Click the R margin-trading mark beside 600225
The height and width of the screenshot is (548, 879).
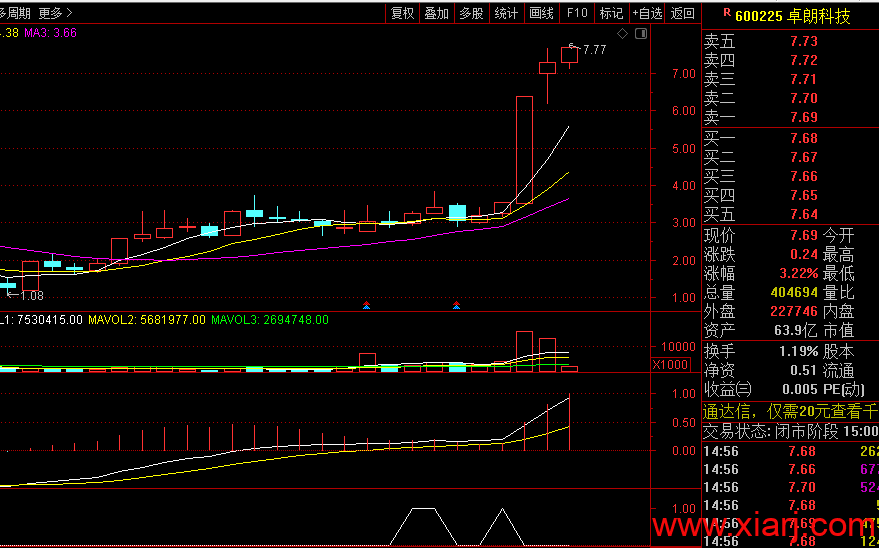coord(727,12)
